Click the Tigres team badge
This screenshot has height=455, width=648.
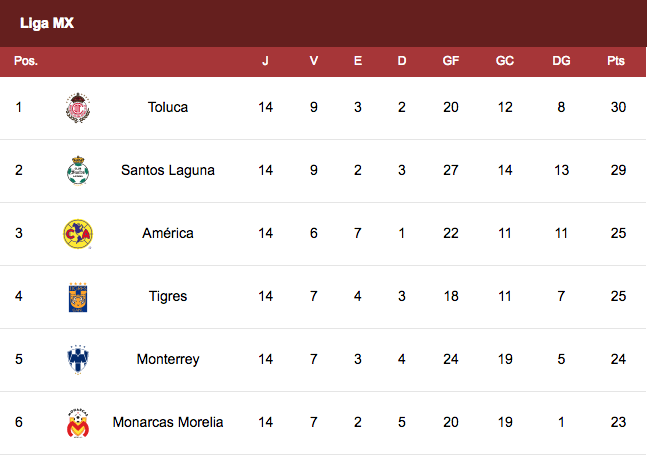coord(78,297)
